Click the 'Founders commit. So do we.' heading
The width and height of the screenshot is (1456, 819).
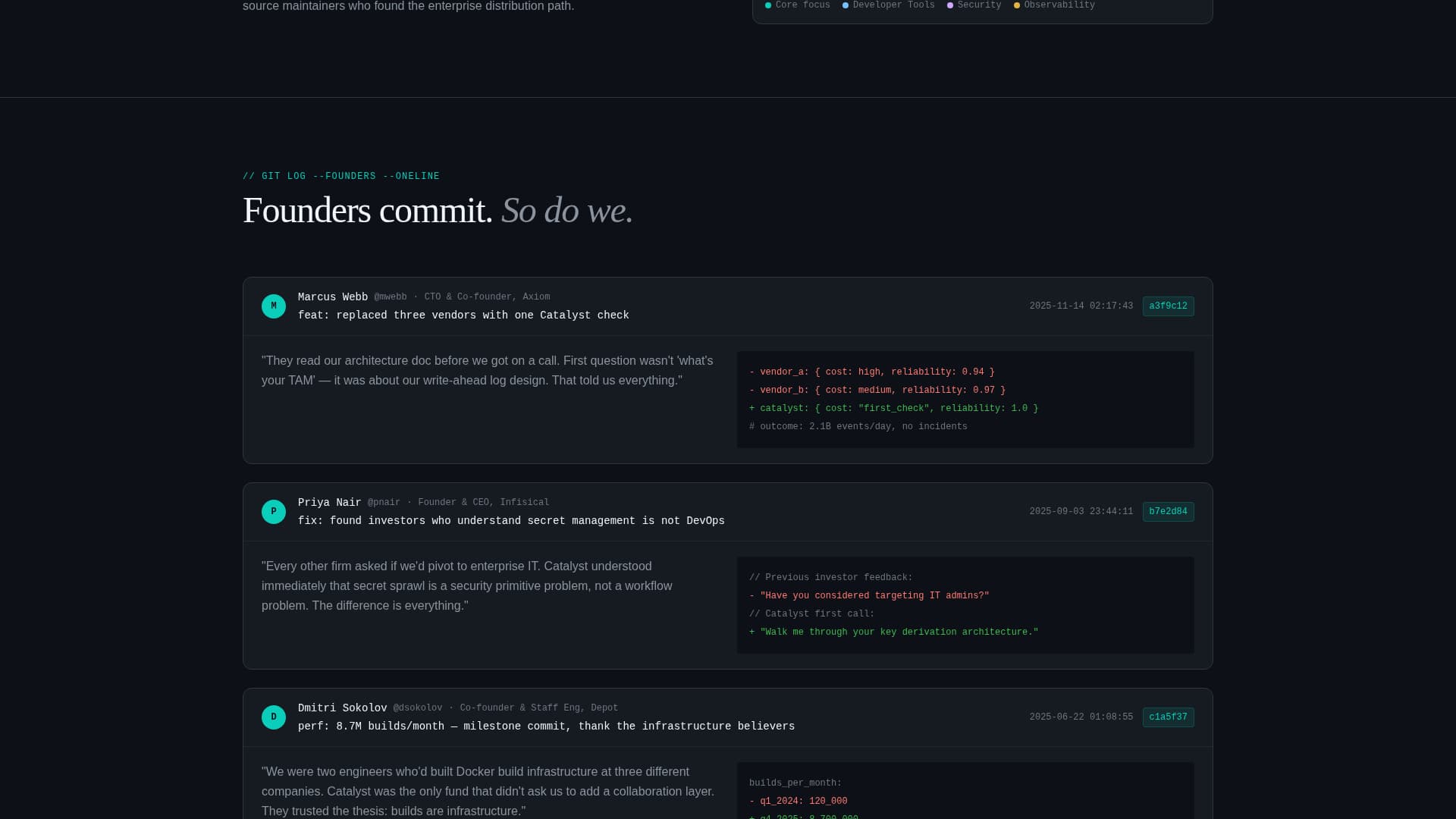(438, 210)
